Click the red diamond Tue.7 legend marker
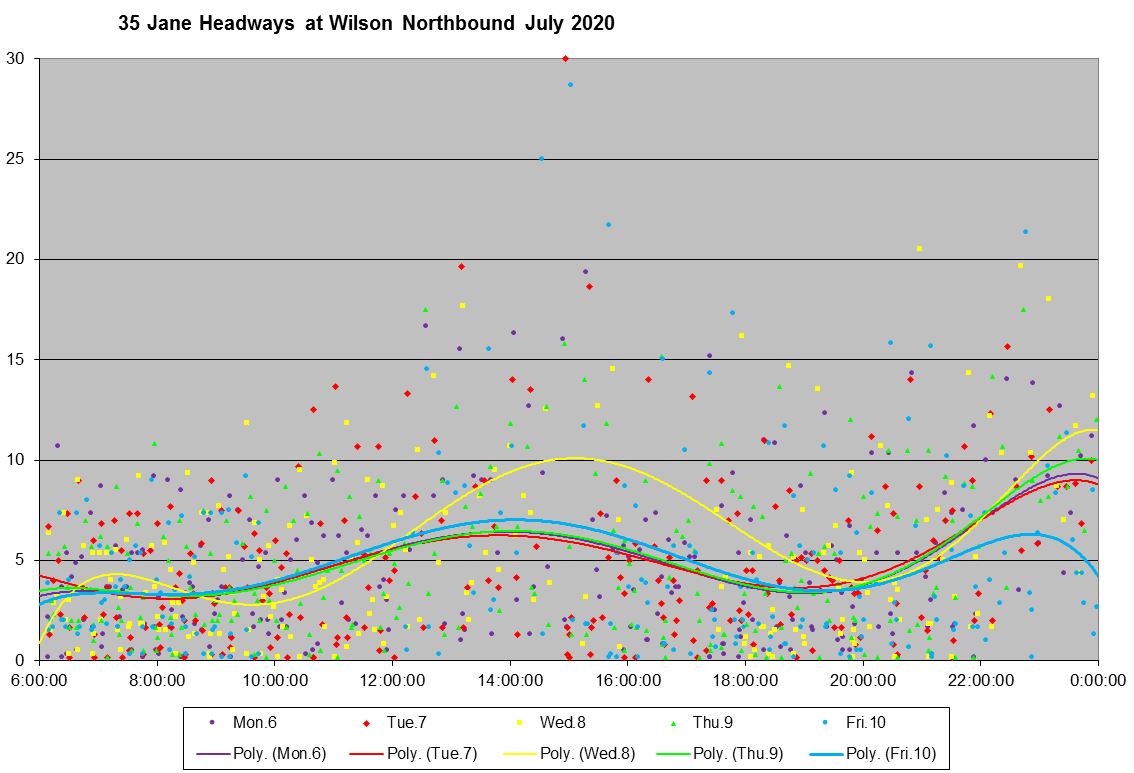This screenshot has height=773, width=1134. [x=366, y=722]
